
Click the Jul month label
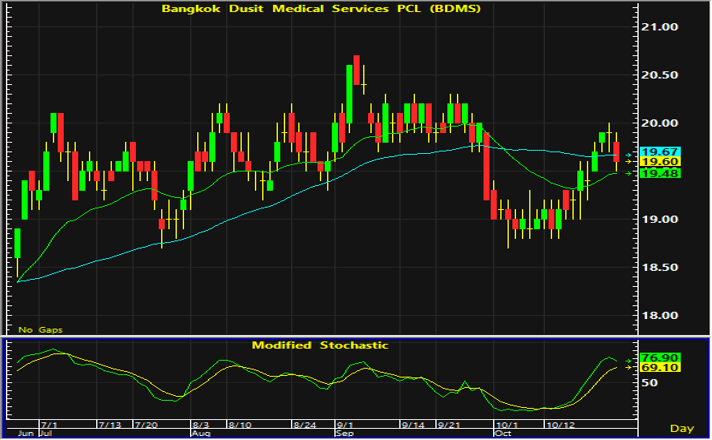pos(46,433)
